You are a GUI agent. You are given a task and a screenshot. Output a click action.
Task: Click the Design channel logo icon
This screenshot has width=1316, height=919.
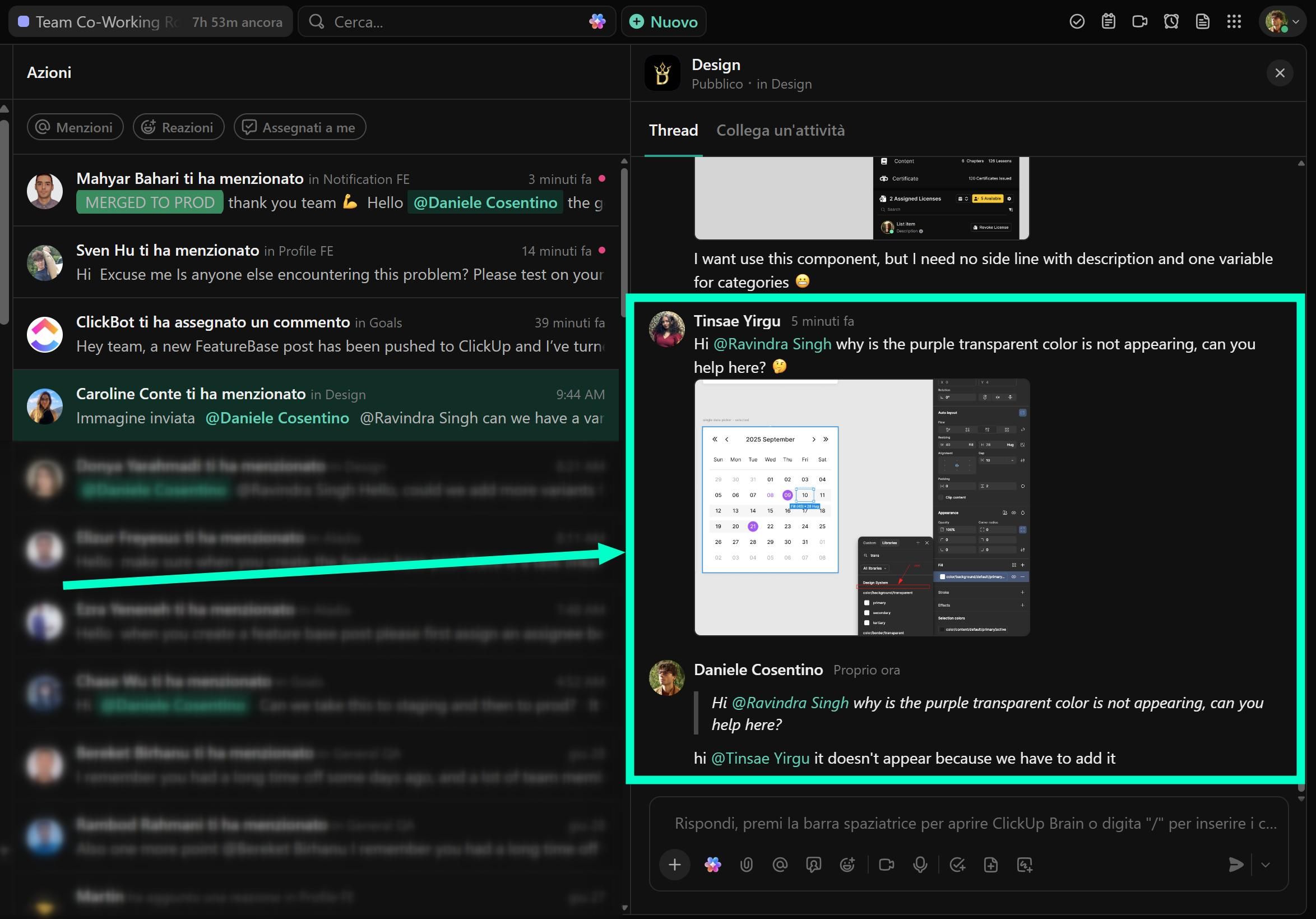pos(662,73)
